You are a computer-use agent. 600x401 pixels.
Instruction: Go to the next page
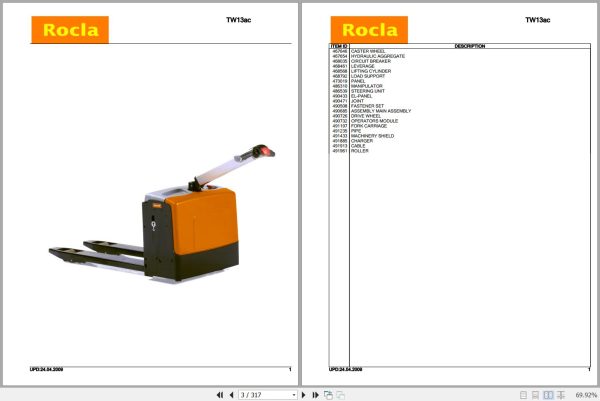click(303, 395)
